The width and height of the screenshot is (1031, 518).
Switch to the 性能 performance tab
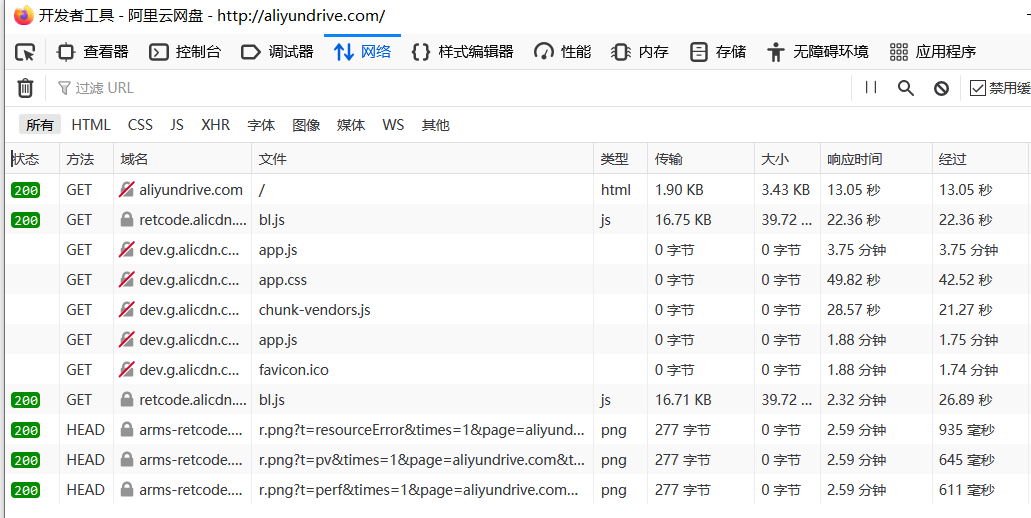pos(562,52)
